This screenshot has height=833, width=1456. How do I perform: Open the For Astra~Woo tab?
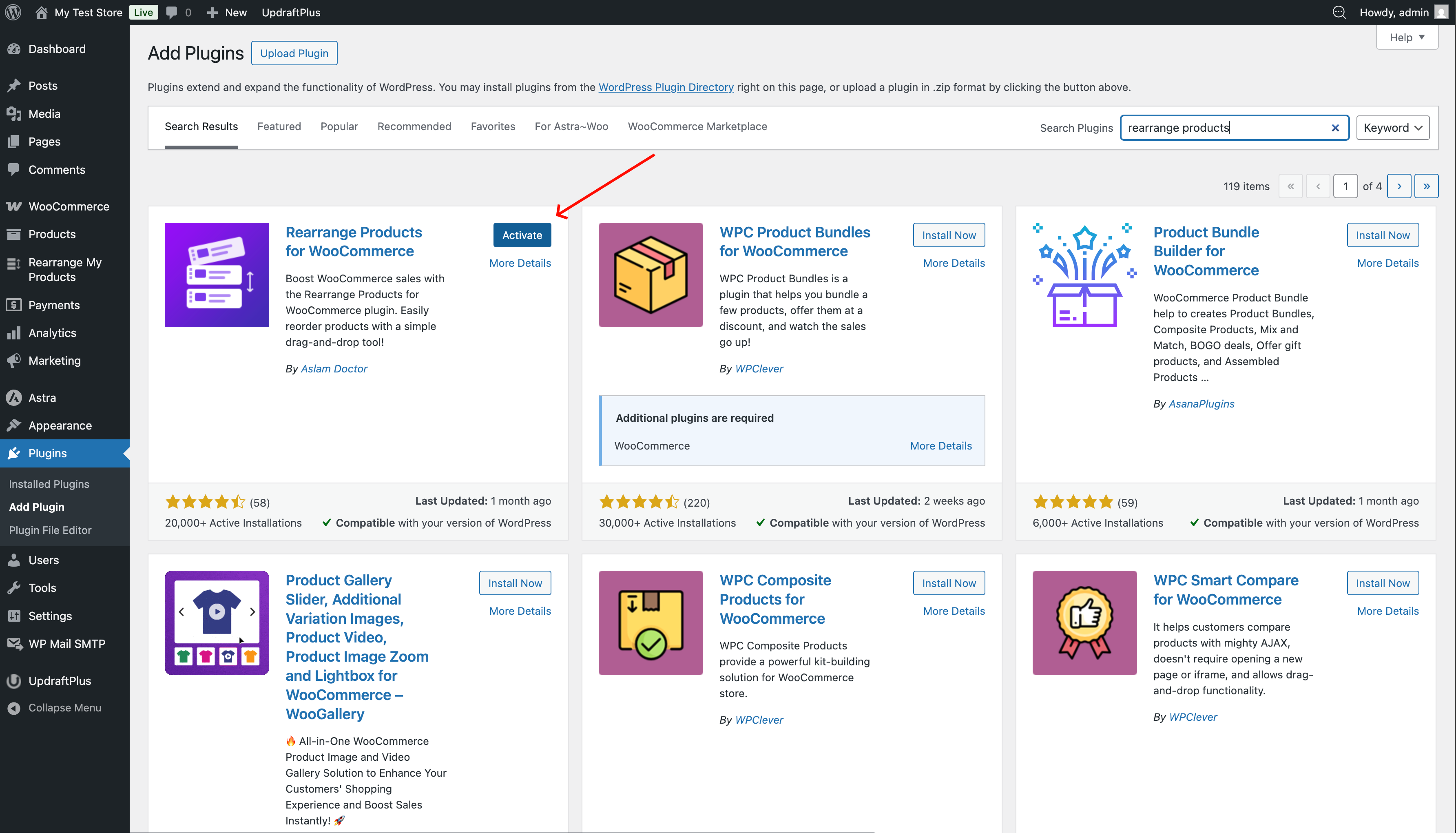tap(571, 126)
